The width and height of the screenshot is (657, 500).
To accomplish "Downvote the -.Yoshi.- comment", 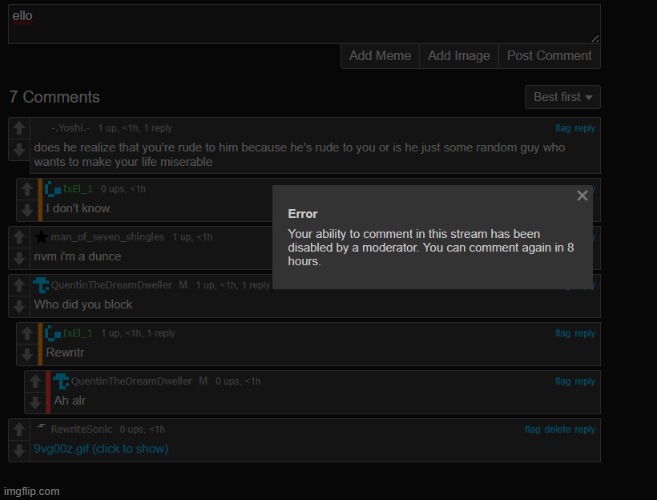I will pos(19,149).
